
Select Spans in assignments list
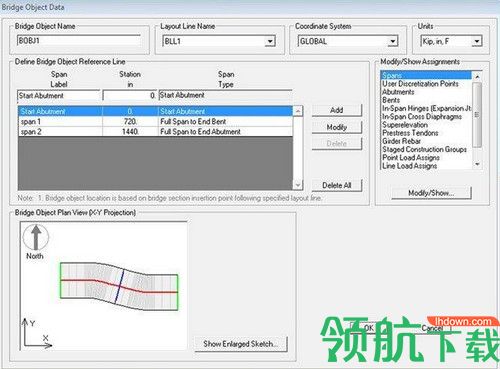pyautogui.click(x=426, y=75)
